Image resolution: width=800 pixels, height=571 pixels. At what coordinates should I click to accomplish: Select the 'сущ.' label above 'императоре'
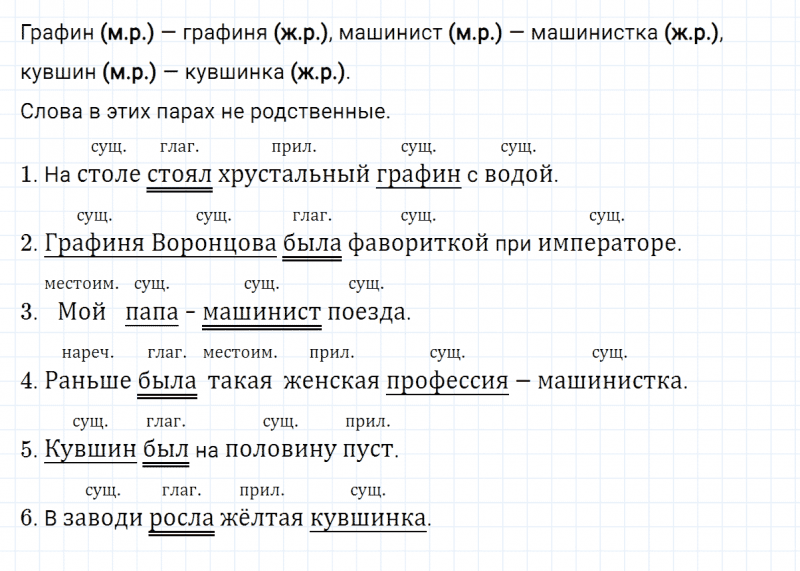point(607,216)
